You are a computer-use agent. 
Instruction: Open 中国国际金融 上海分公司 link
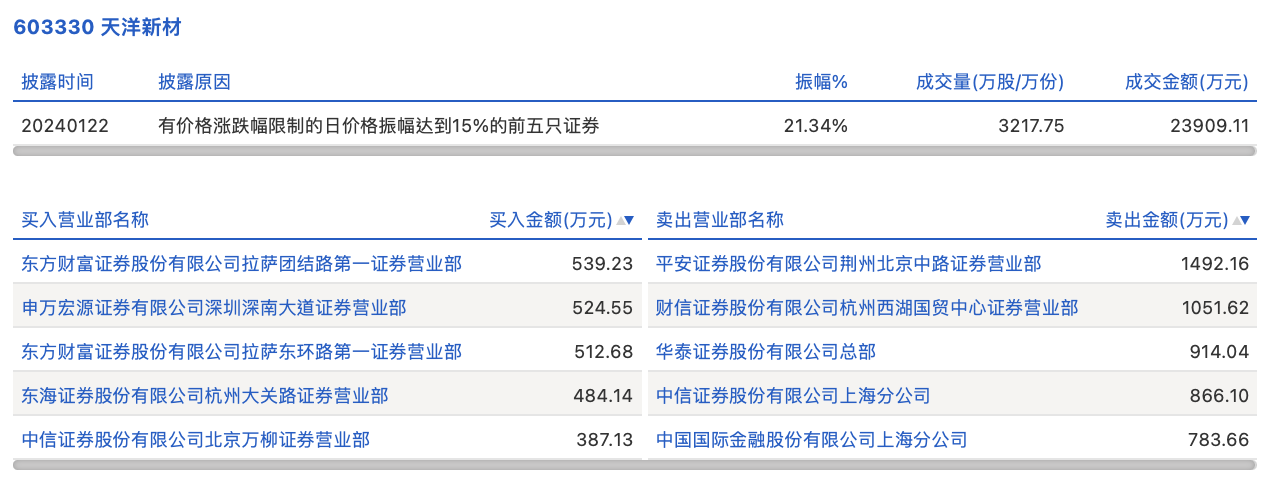[x=812, y=440]
